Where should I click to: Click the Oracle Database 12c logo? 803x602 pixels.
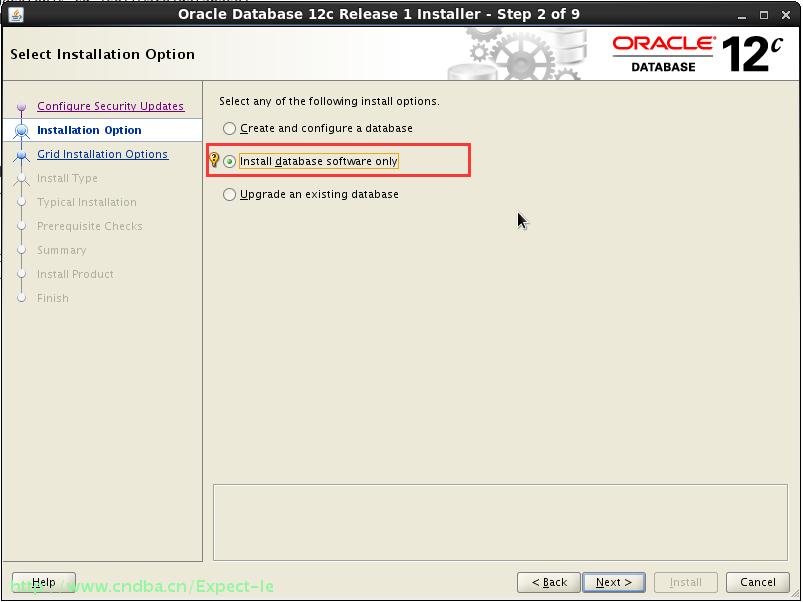[x=698, y=54]
